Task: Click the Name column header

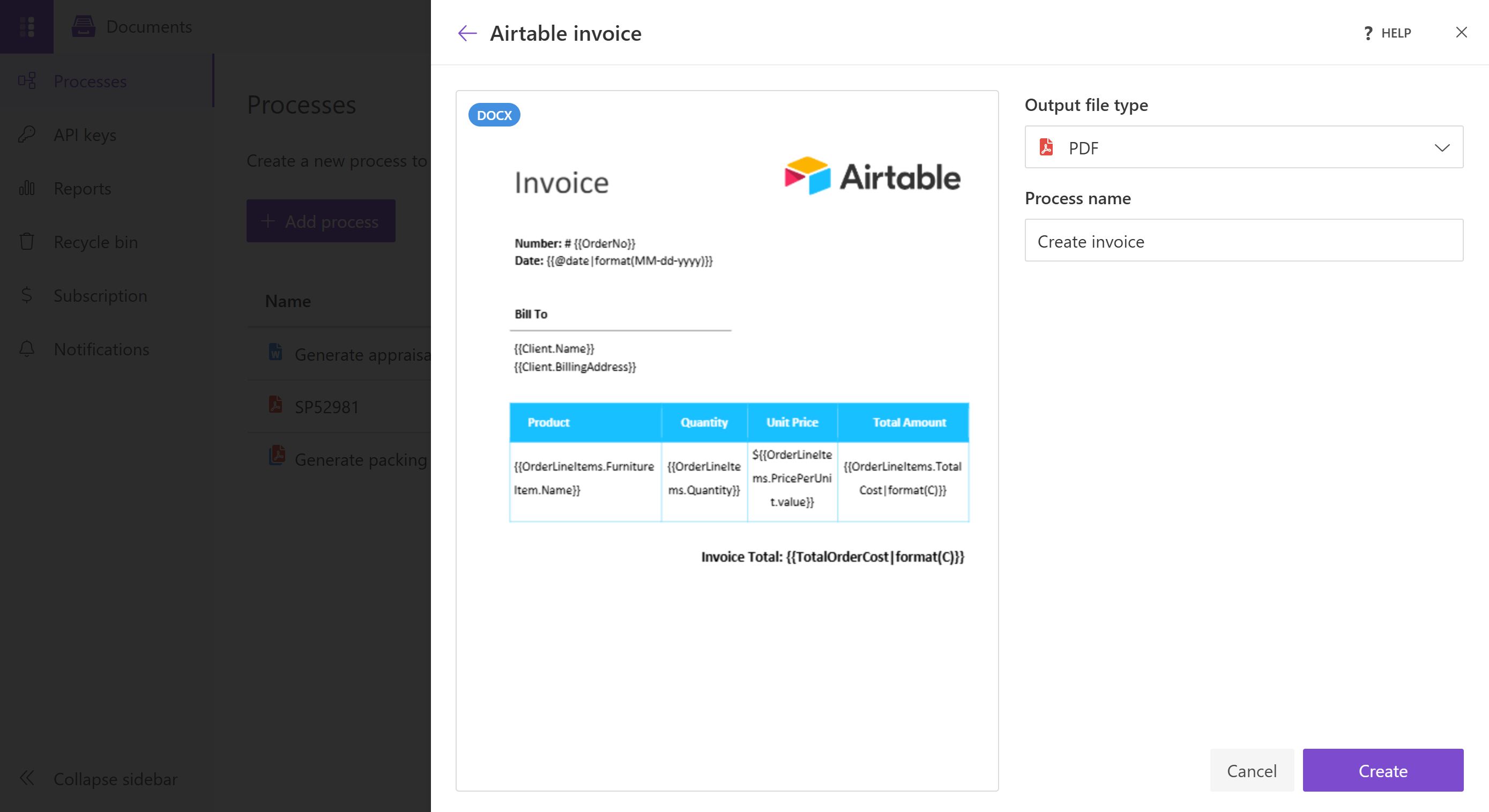Action: pyautogui.click(x=288, y=301)
